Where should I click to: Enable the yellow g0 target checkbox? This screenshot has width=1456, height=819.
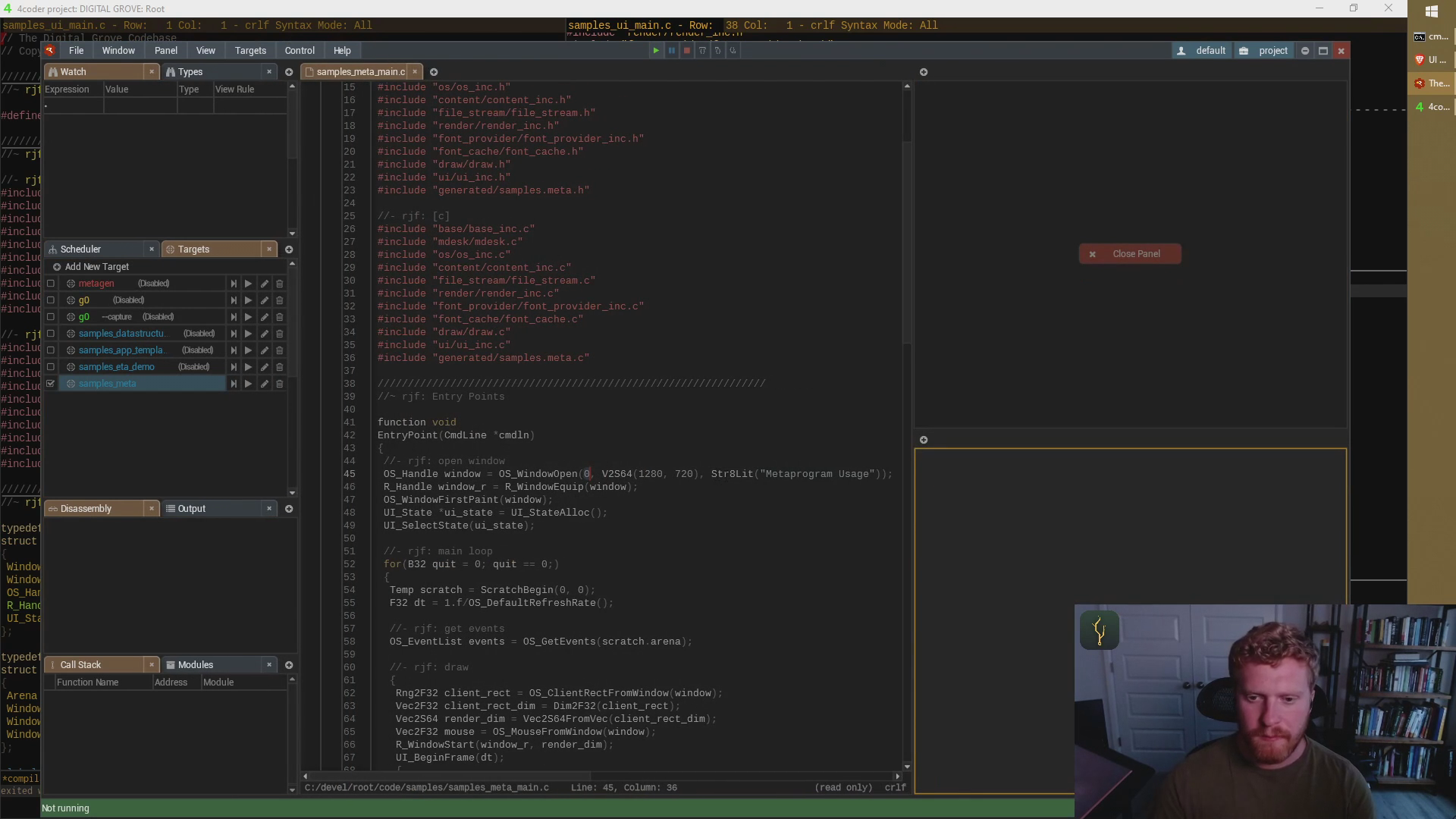[x=51, y=300]
